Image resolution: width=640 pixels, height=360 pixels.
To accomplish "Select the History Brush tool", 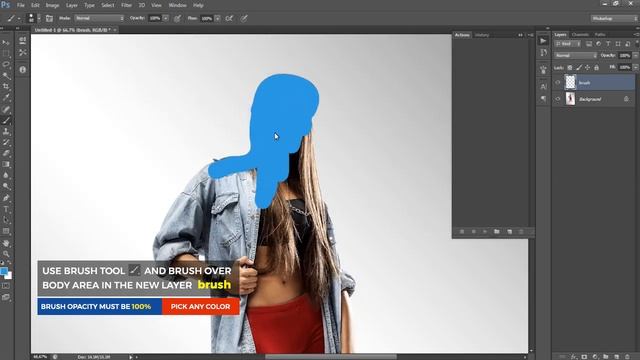I will pos(6,142).
